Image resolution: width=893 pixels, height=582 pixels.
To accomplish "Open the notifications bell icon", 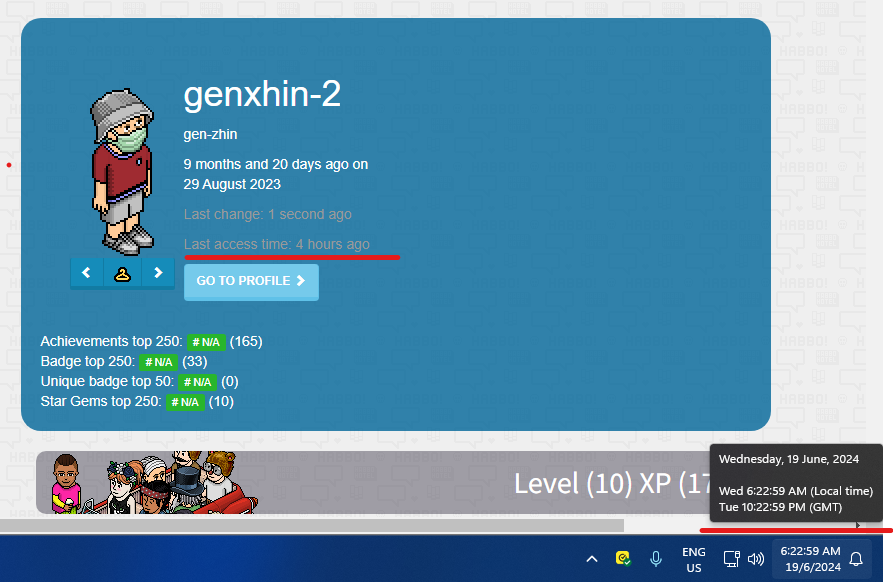I will point(856,559).
